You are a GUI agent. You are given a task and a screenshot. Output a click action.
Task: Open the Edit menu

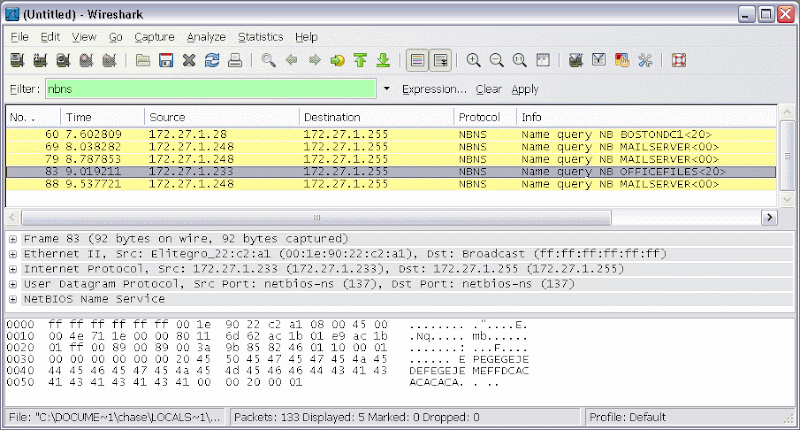tap(50, 37)
